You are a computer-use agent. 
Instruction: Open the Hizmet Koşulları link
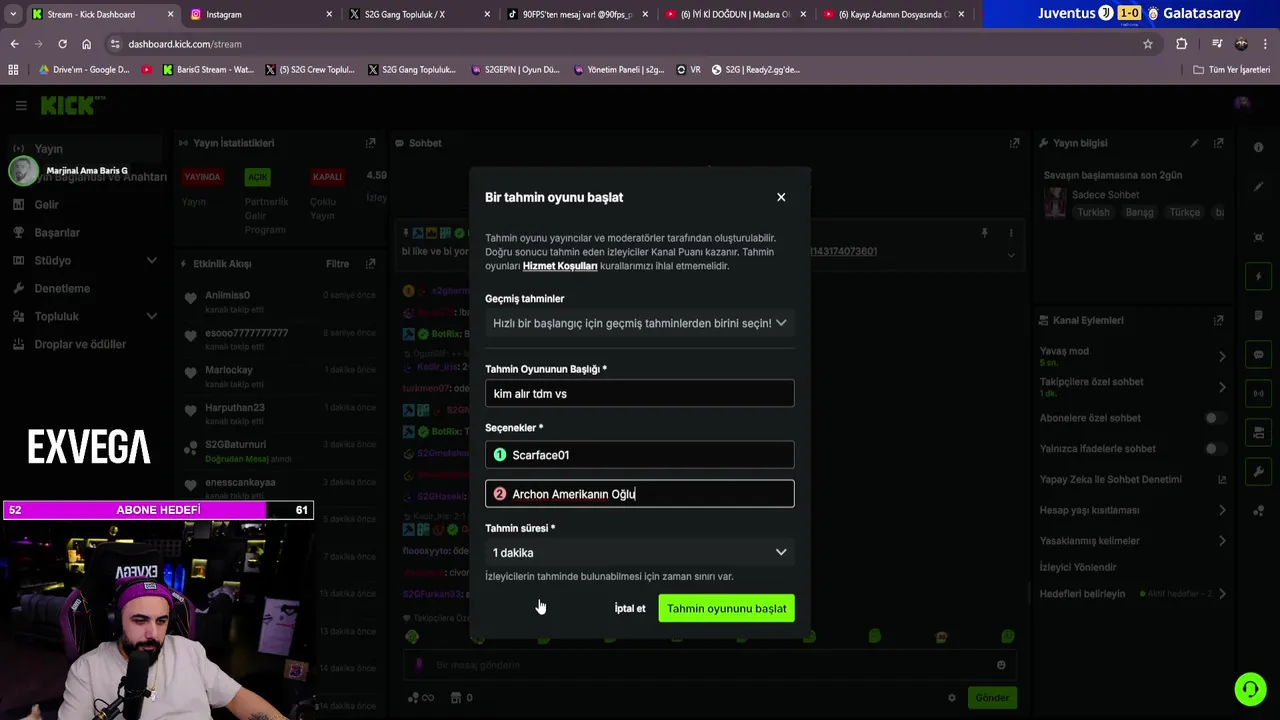[560, 266]
